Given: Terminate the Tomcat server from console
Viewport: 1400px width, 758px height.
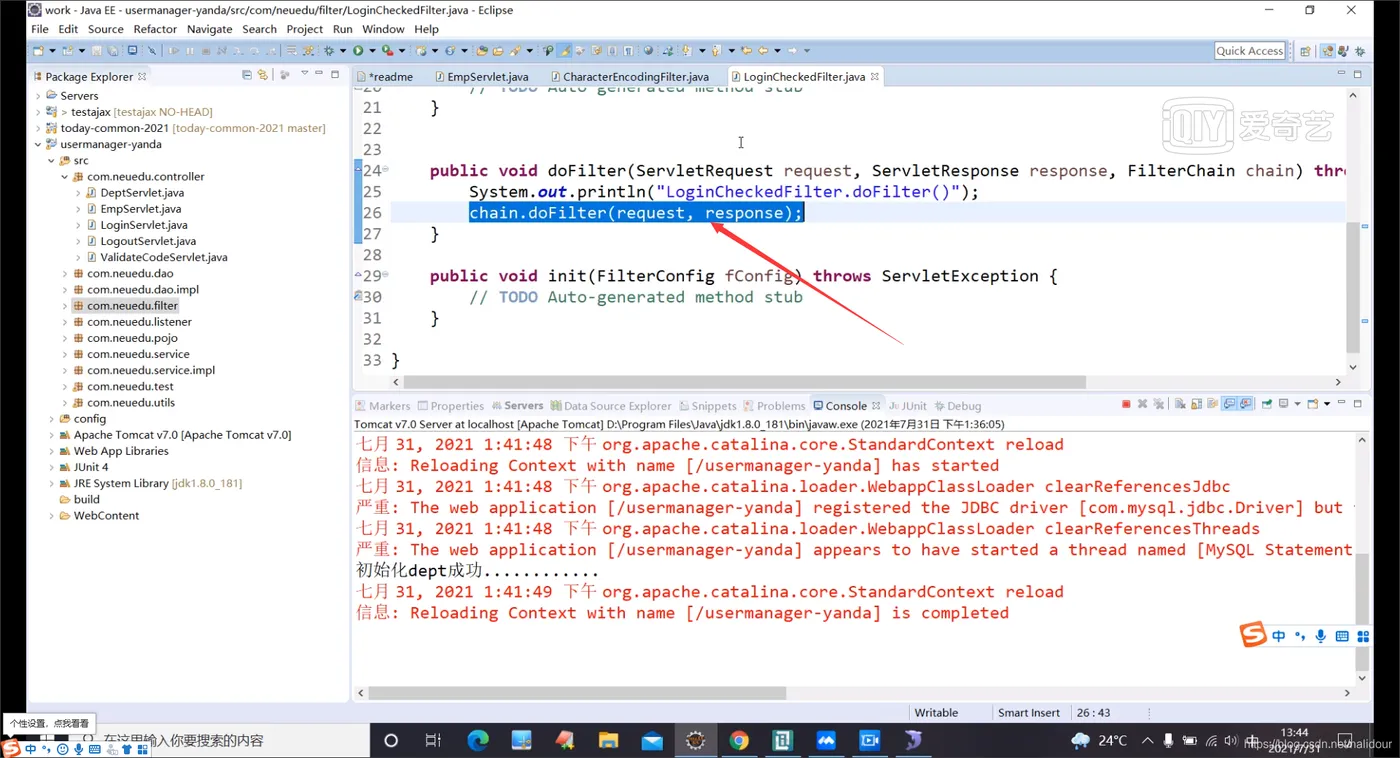Looking at the screenshot, I should (x=1126, y=404).
